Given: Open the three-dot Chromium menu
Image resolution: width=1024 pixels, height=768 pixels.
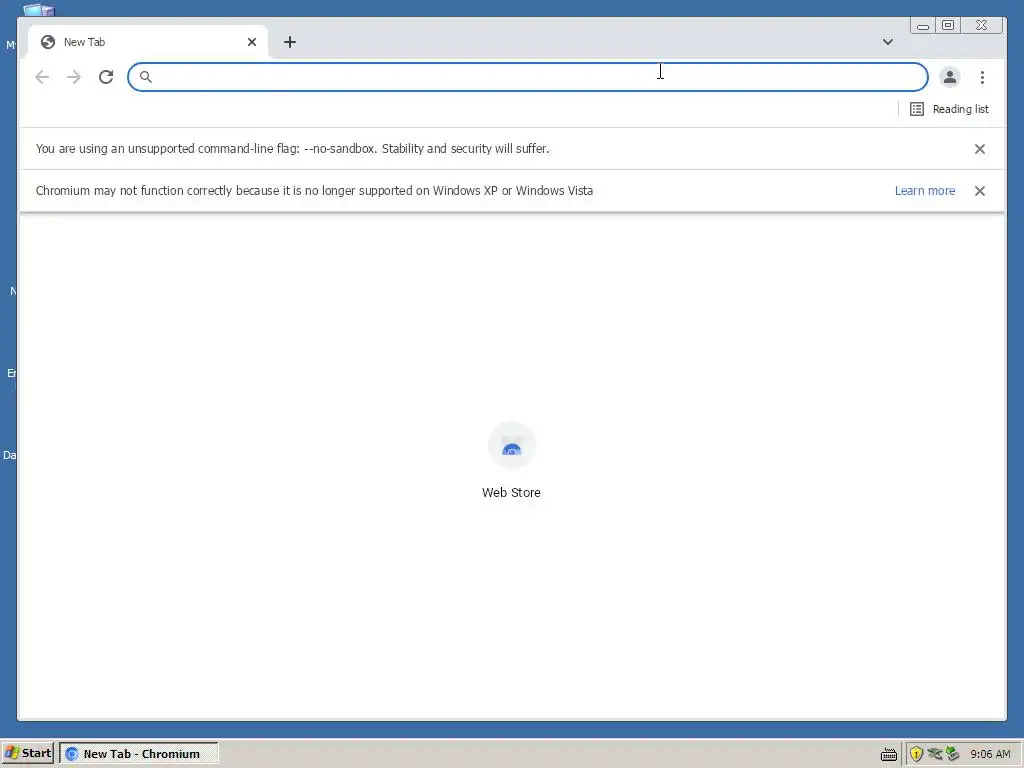Looking at the screenshot, I should [982, 77].
